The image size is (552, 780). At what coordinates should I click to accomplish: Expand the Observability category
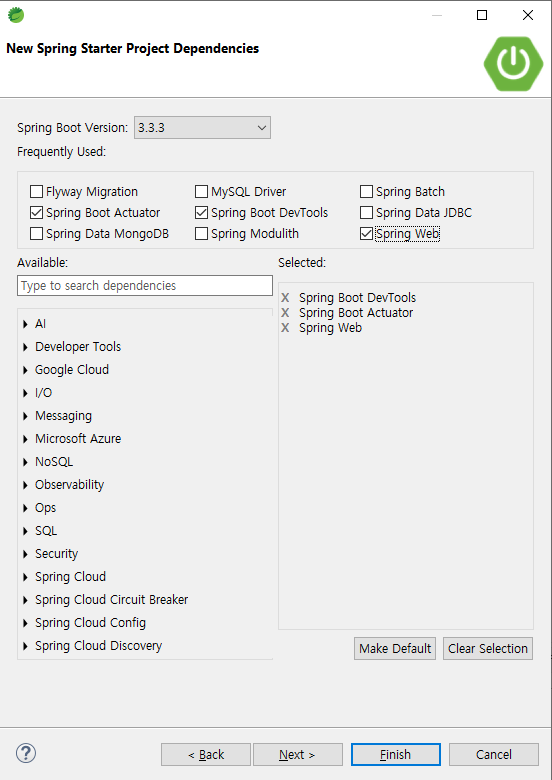(25, 485)
